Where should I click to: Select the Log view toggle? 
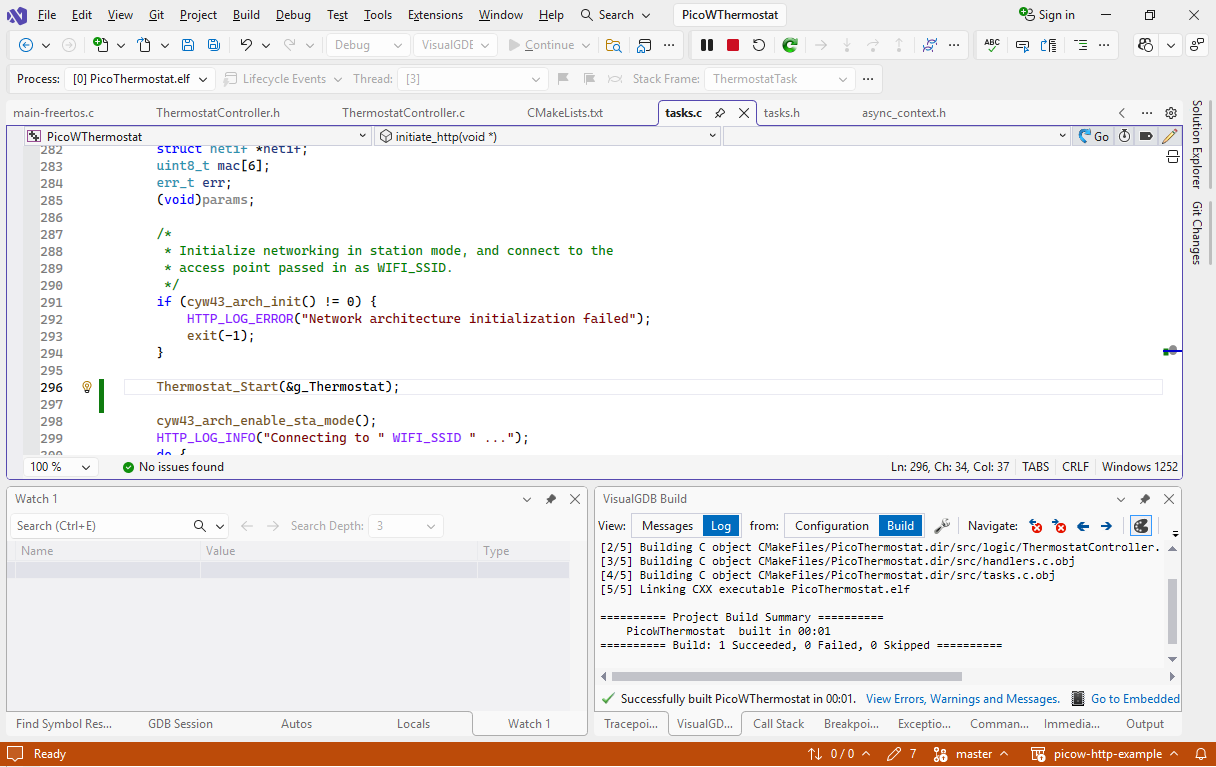pyautogui.click(x=720, y=526)
